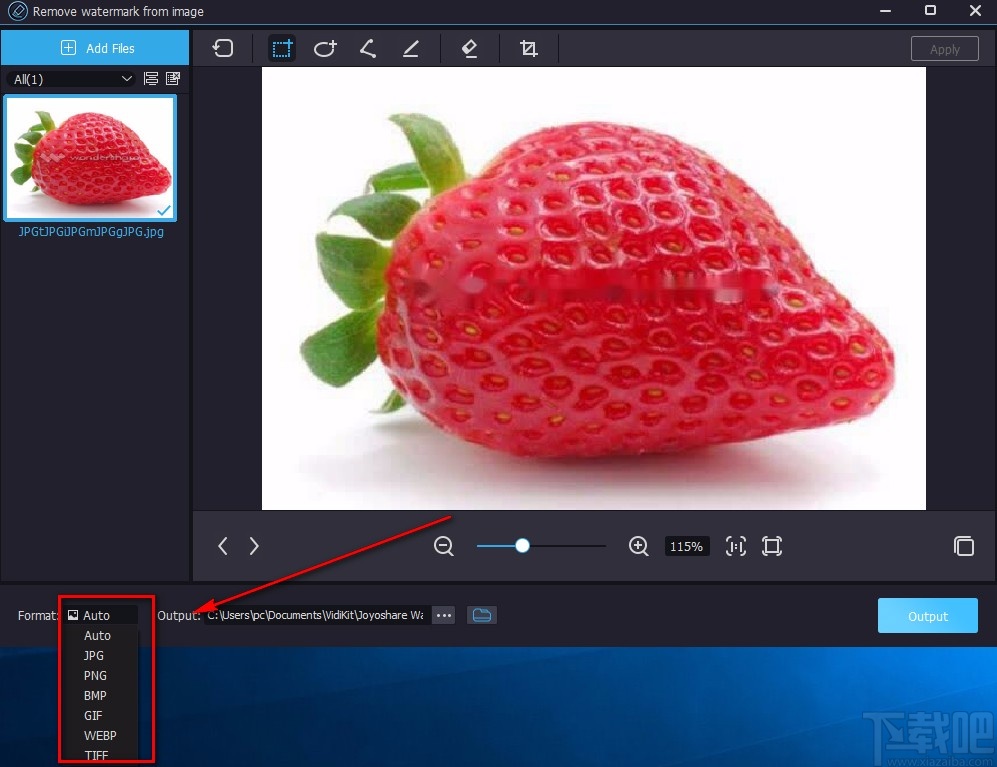Click the Add Files button
This screenshot has width=997, height=767.
pyautogui.click(x=96, y=48)
